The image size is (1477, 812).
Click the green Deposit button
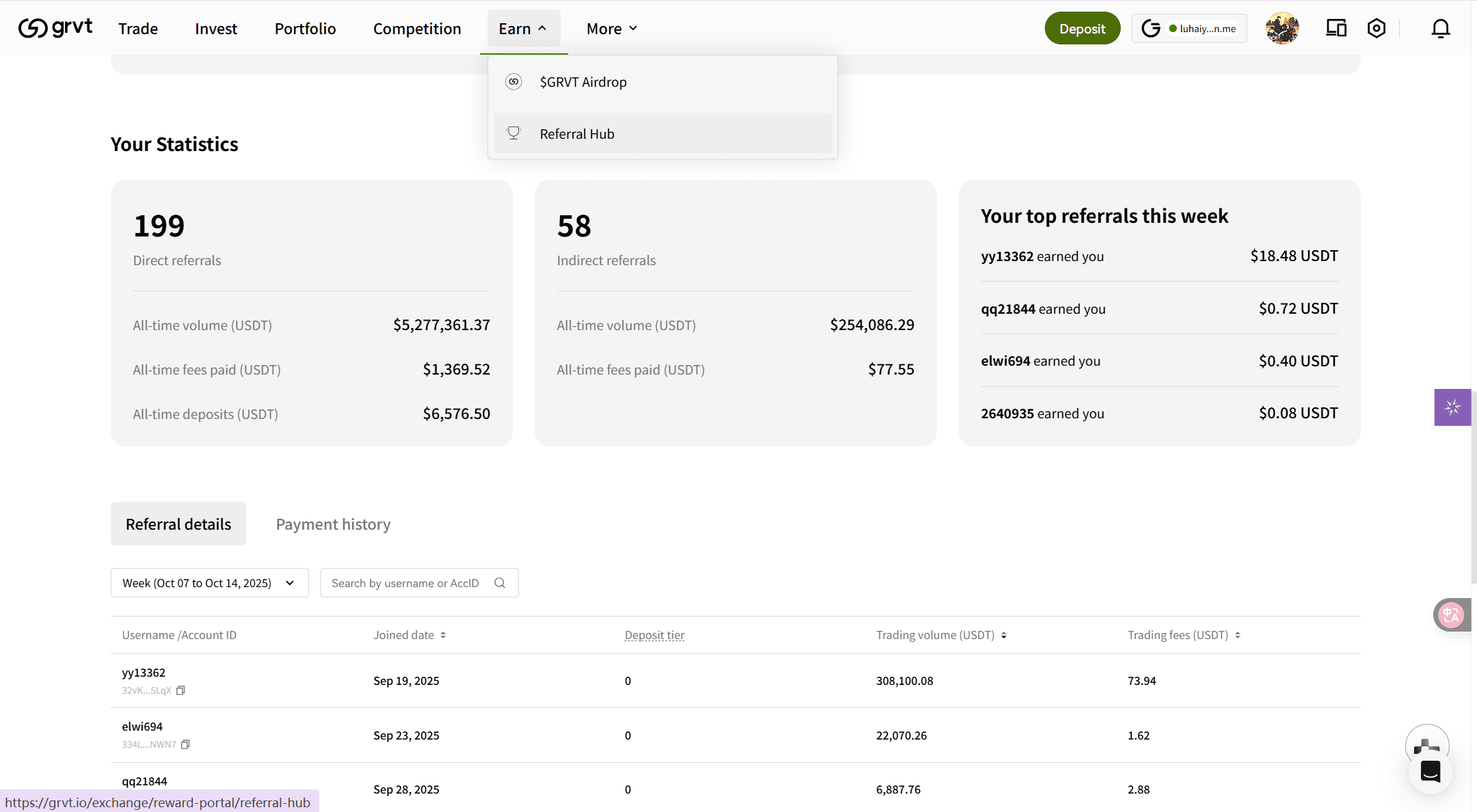tap(1082, 29)
